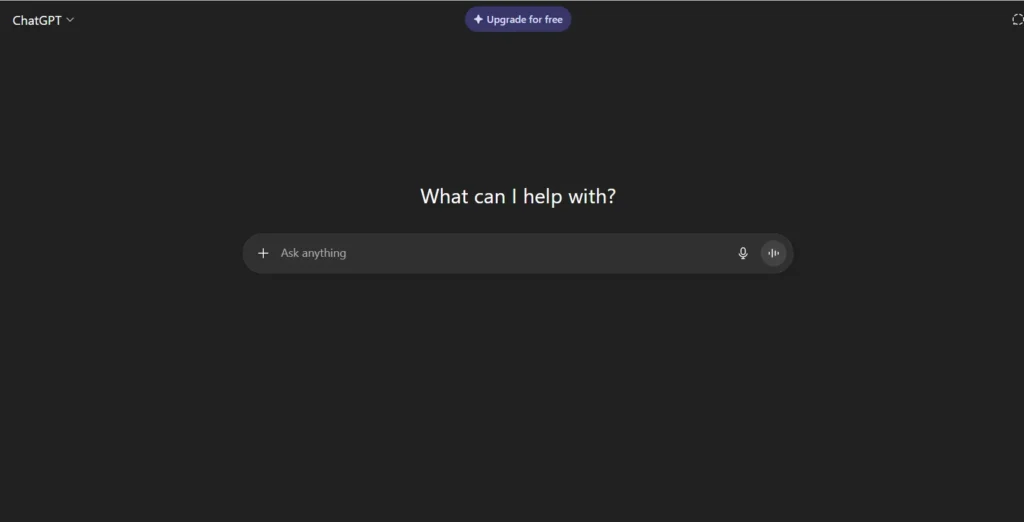This screenshot has height=522, width=1024.
Task: Click the Upgrade for free button
Action: [518, 20]
